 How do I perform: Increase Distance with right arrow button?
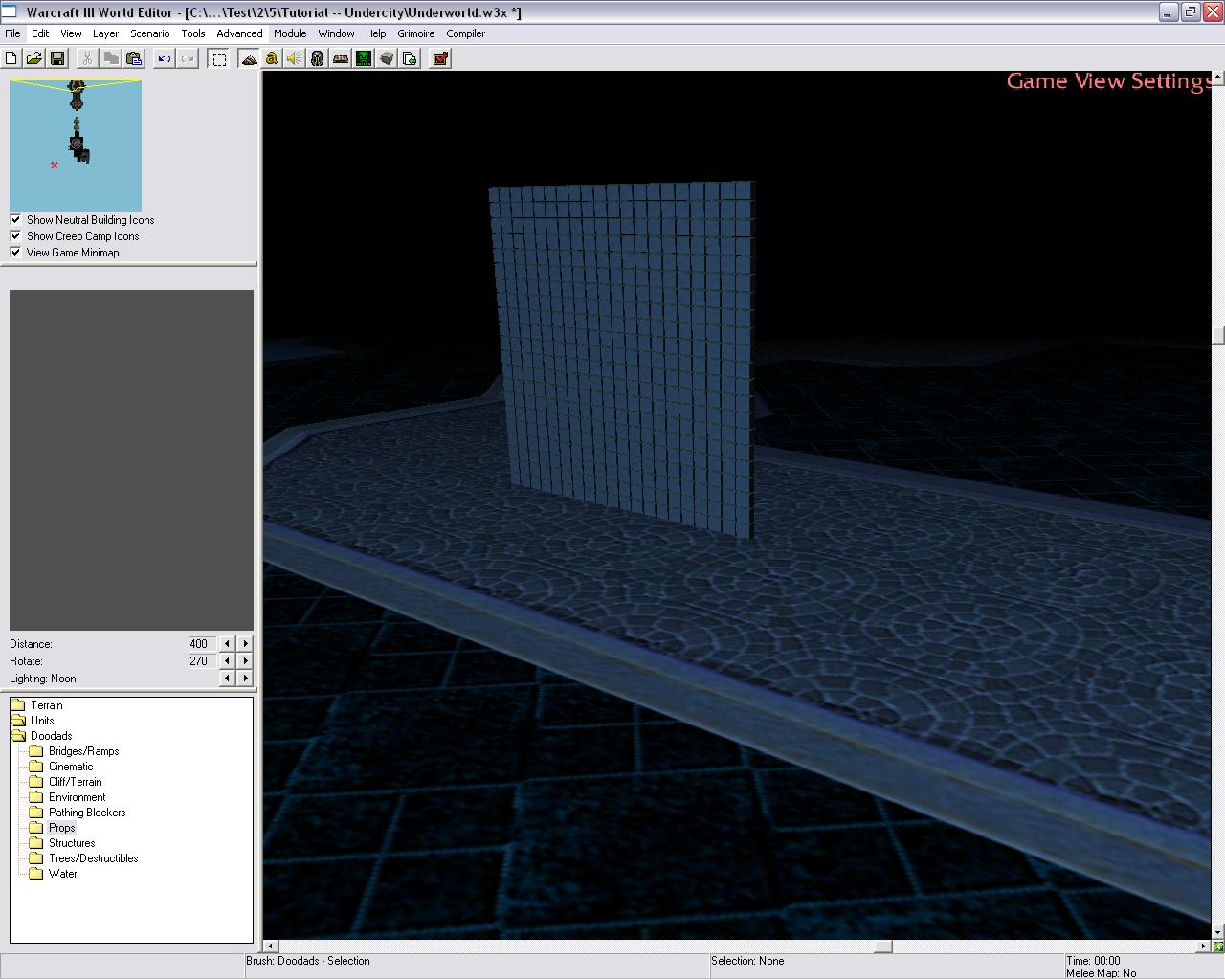[x=246, y=644]
